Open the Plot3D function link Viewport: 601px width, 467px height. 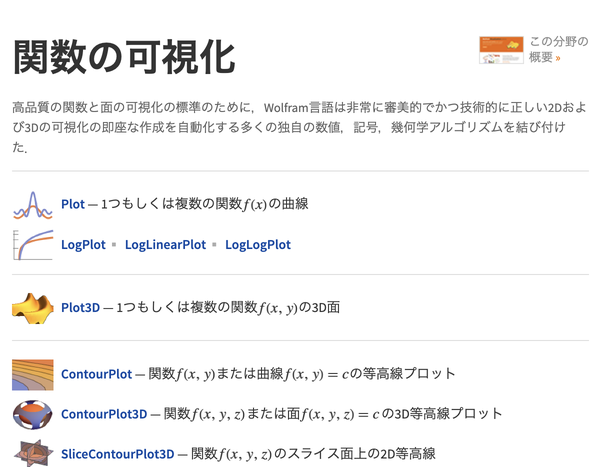point(81,307)
